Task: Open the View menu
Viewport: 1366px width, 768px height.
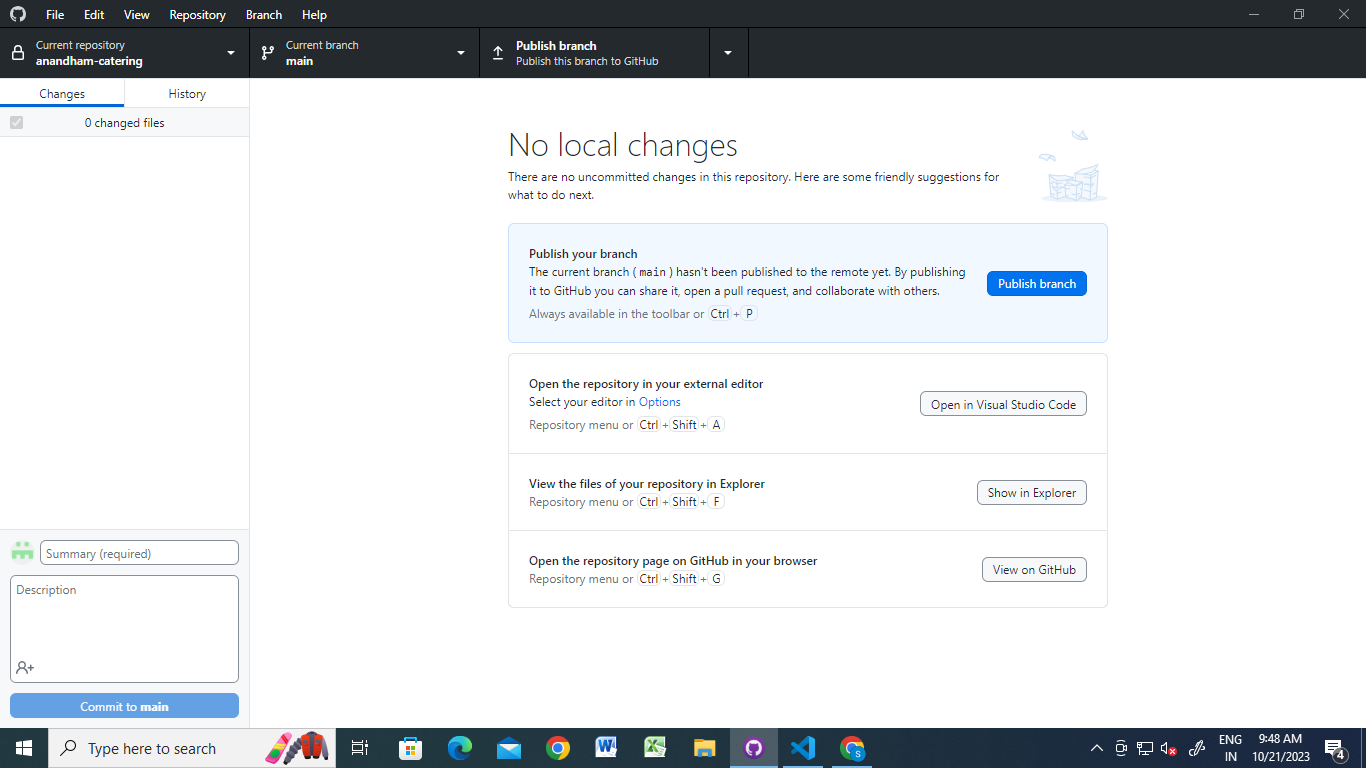Action: 137,15
